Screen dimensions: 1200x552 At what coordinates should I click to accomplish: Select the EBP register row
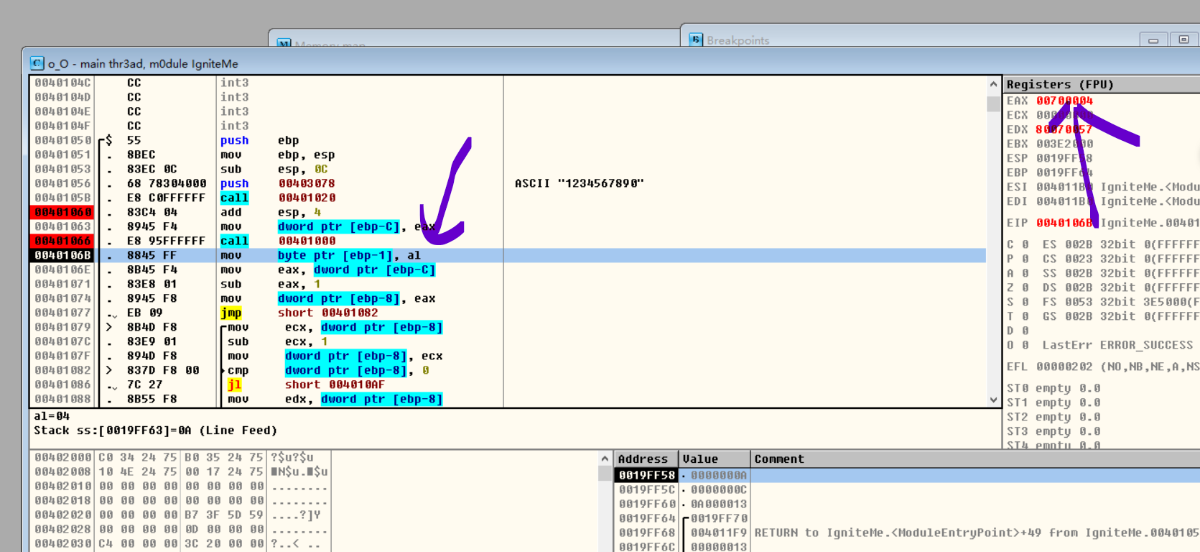click(1100, 172)
